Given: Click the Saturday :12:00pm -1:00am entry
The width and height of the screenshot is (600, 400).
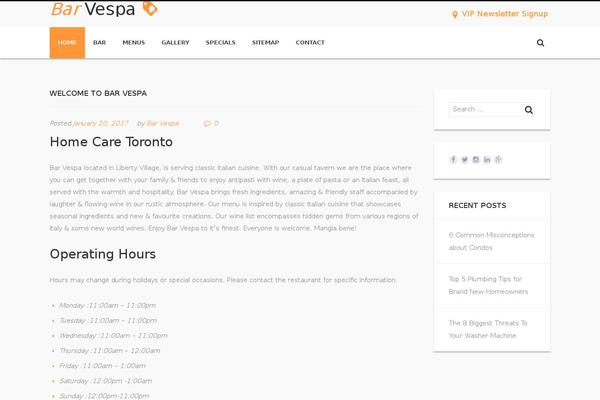Looking at the screenshot, I should pos(106,381).
